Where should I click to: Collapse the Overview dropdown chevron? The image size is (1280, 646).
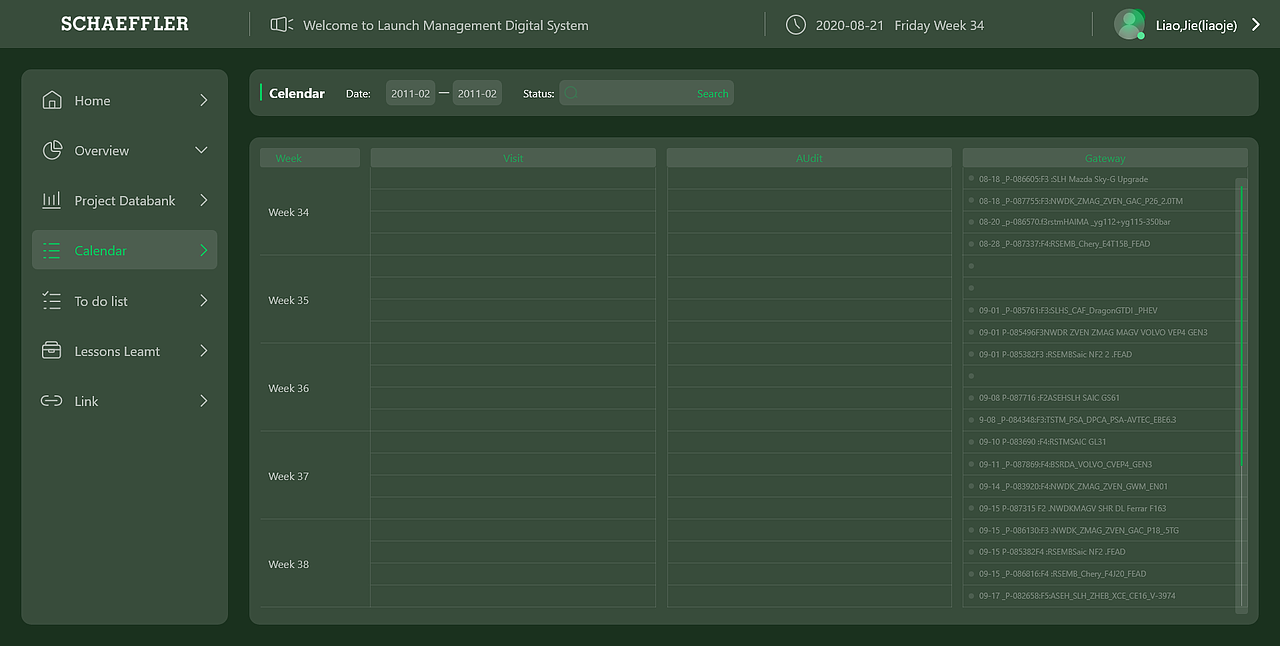pyautogui.click(x=201, y=150)
